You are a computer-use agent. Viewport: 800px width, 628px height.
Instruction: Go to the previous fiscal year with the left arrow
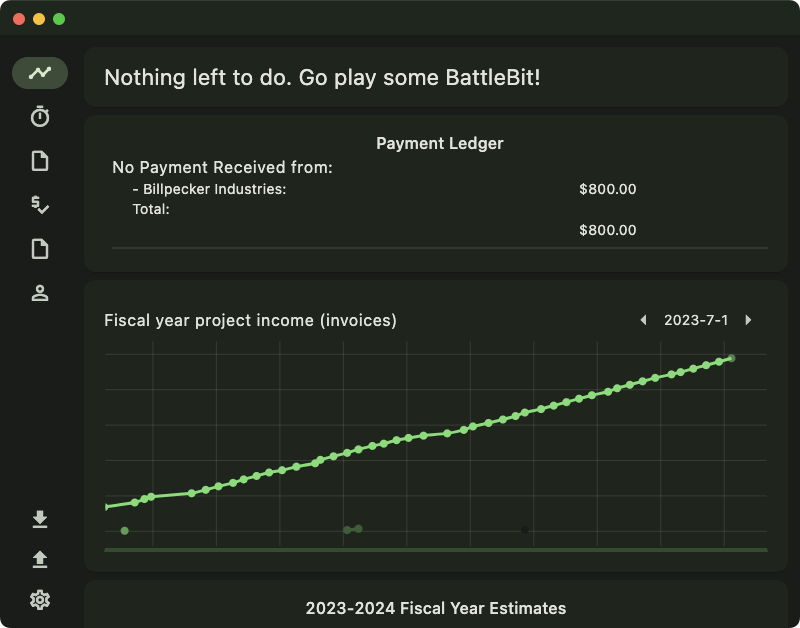pos(643,320)
